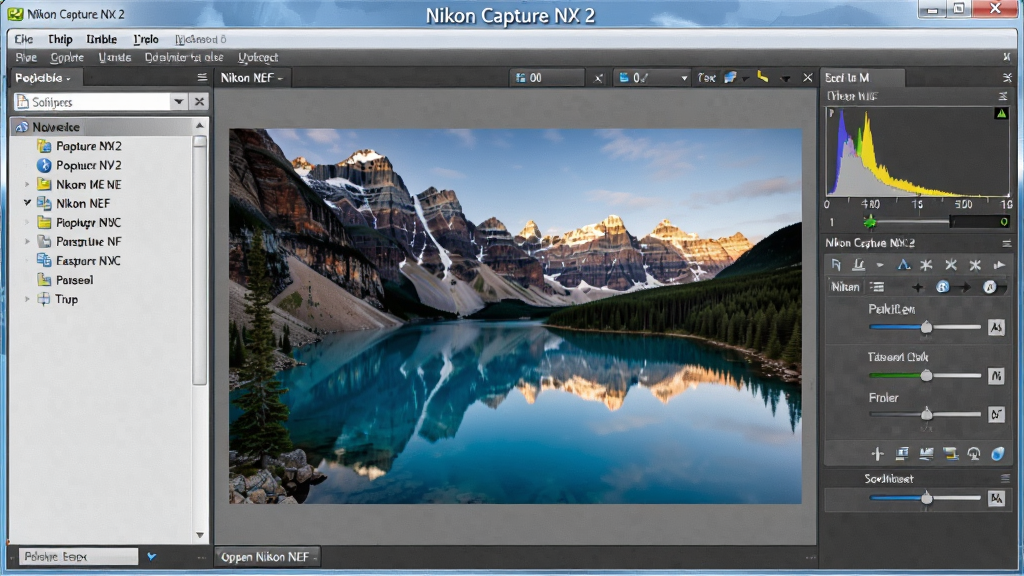Open the small dropdown arrow after the L tool
This screenshot has height=576, width=1024.
880,265
